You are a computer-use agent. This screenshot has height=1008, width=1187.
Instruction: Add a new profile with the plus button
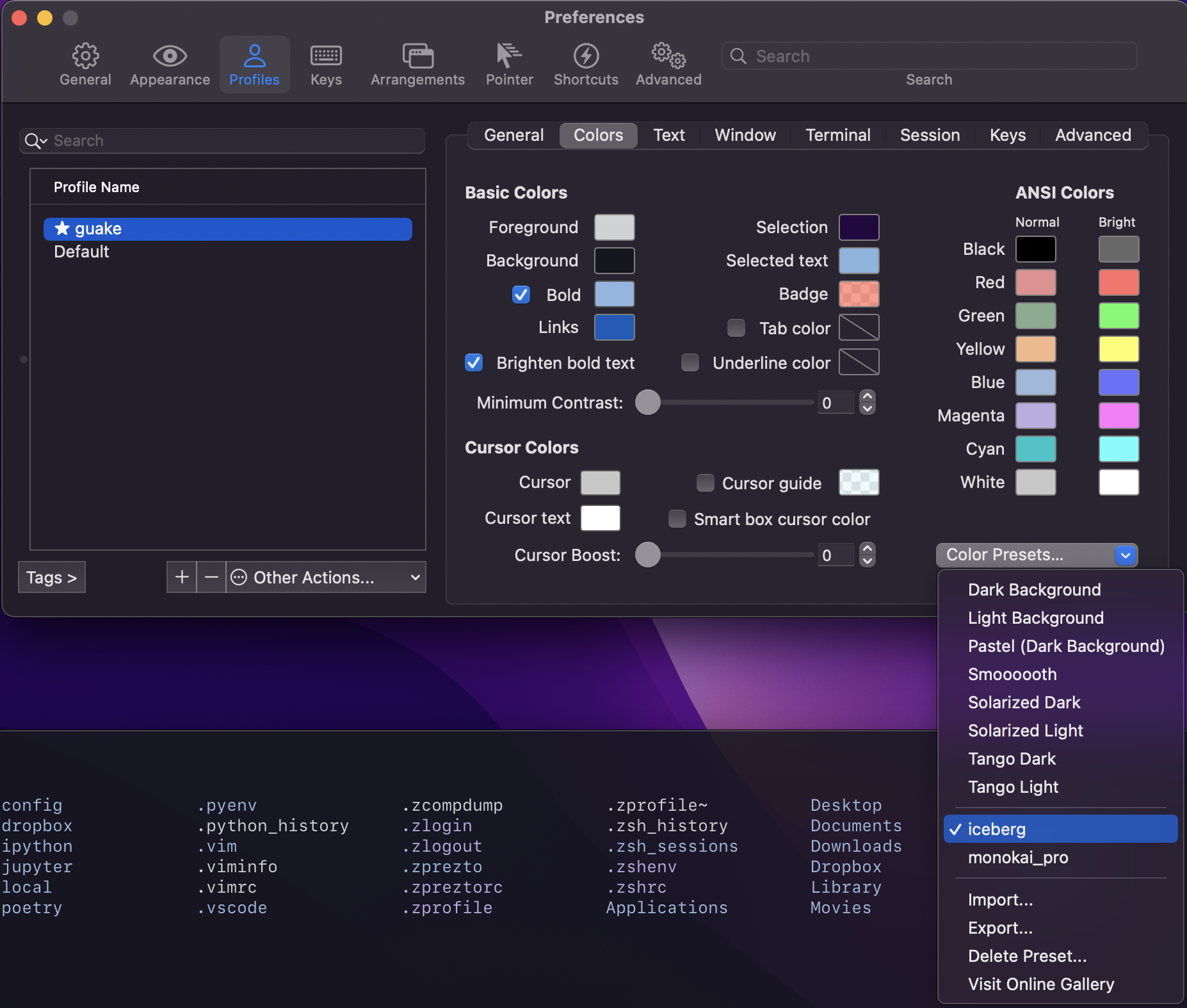(x=181, y=577)
